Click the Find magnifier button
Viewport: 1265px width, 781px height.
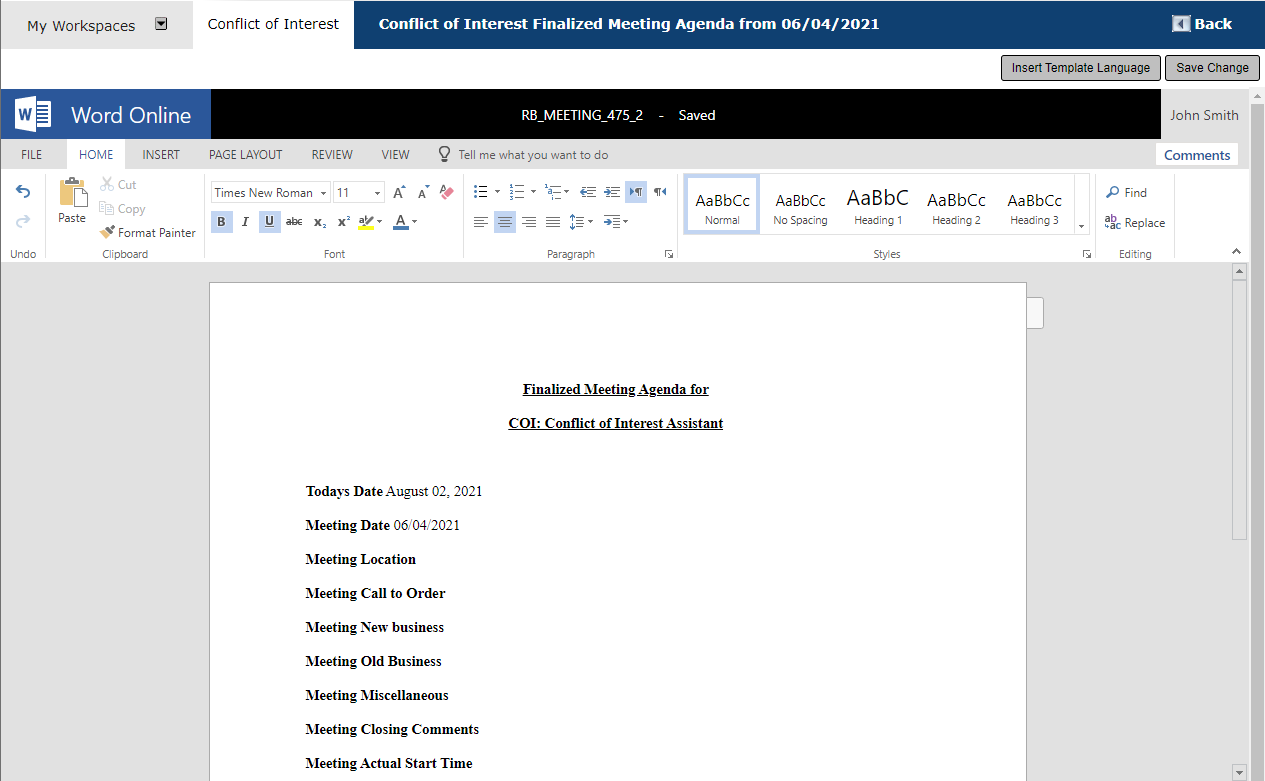pyautogui.click(x=1126, y=192)
